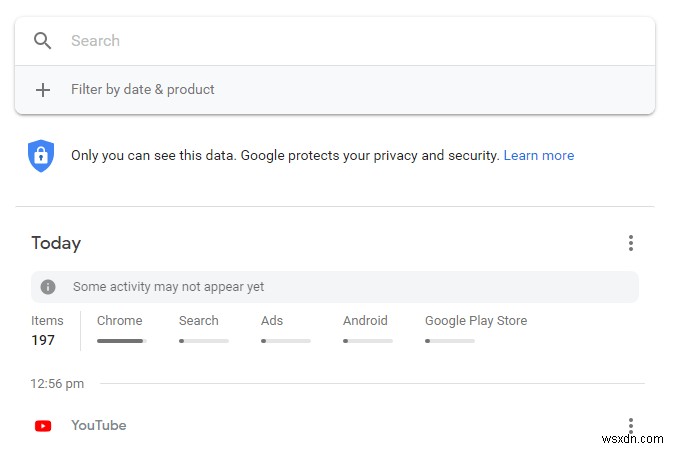
Task: Click the 12:56 pm timestamp
Action: point(57,384)
